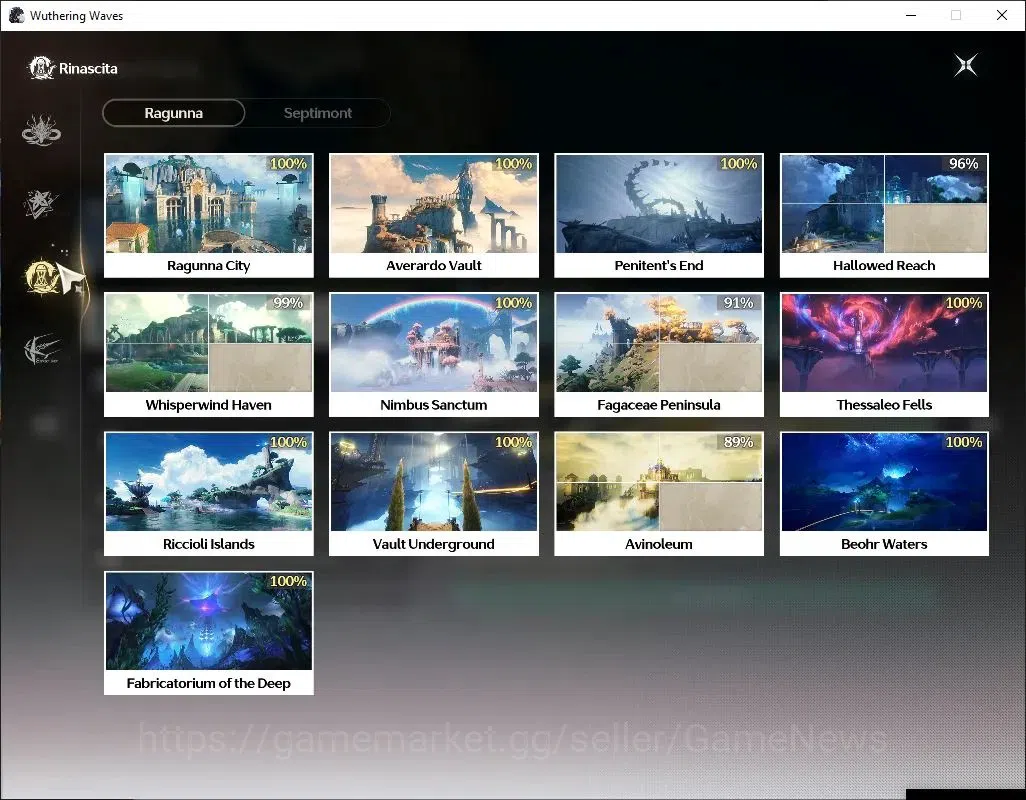Click the highlighted Rinascita region sidebar icon
The image size is (1026, 800).
[43, 276]
